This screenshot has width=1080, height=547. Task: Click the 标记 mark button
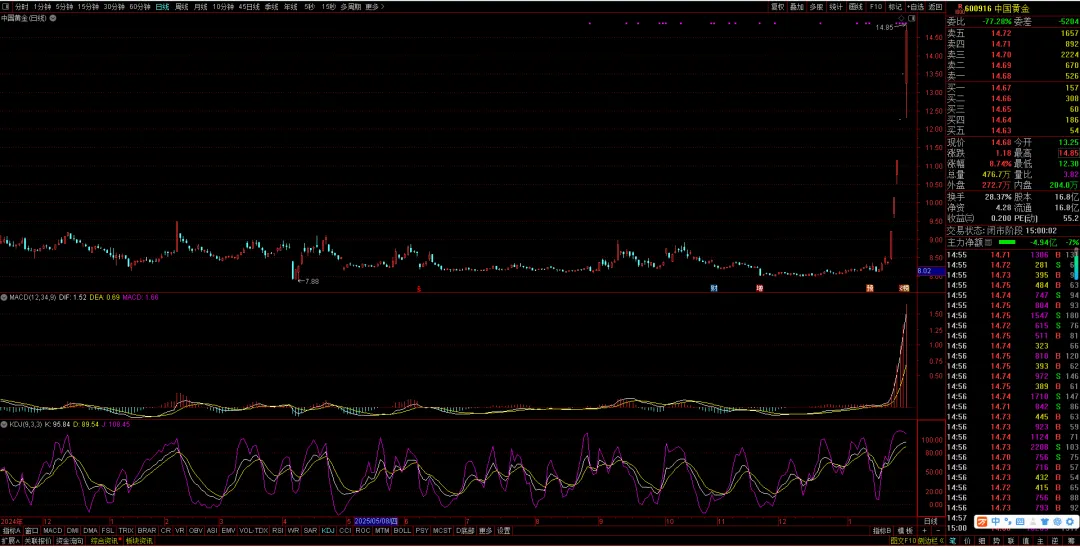click(895, 7)
